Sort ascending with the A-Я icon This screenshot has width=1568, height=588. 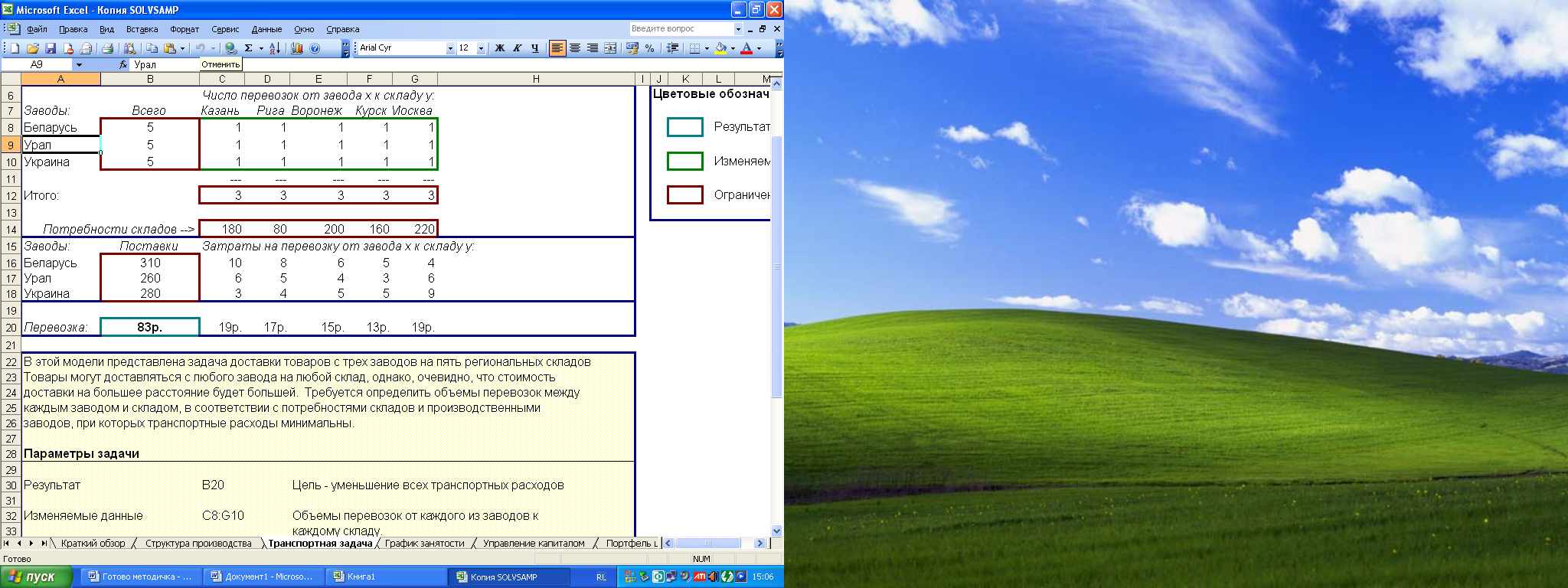275,48
